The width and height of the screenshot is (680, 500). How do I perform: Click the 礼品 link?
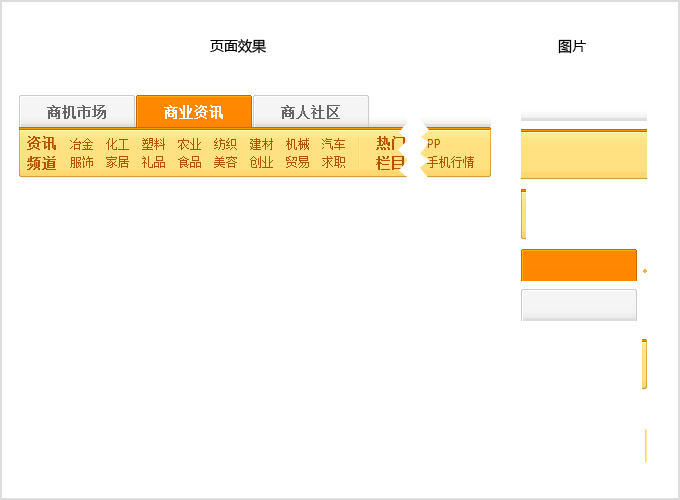pos(154,162)
